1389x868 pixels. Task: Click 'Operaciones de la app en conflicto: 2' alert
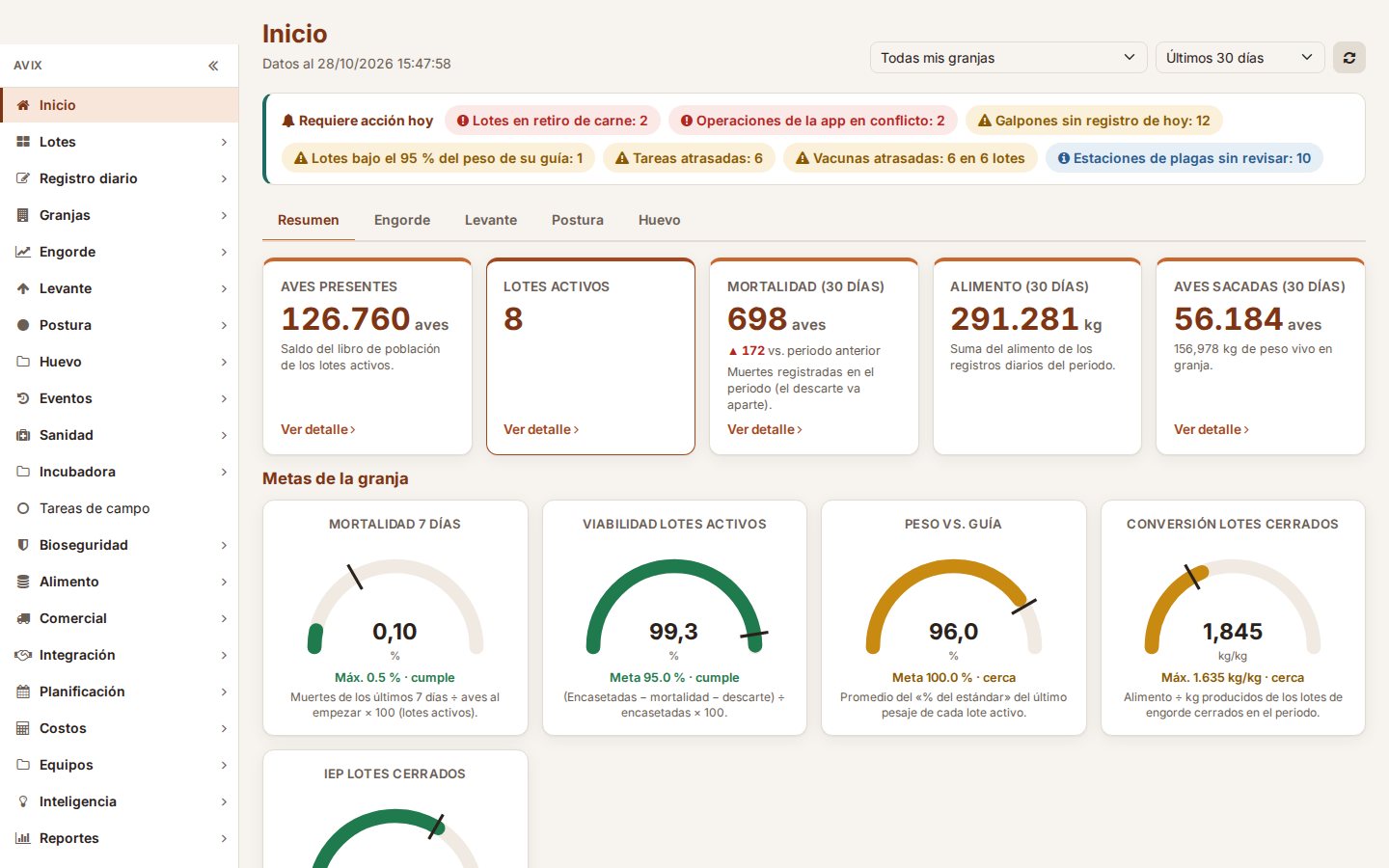coord(813,121)
